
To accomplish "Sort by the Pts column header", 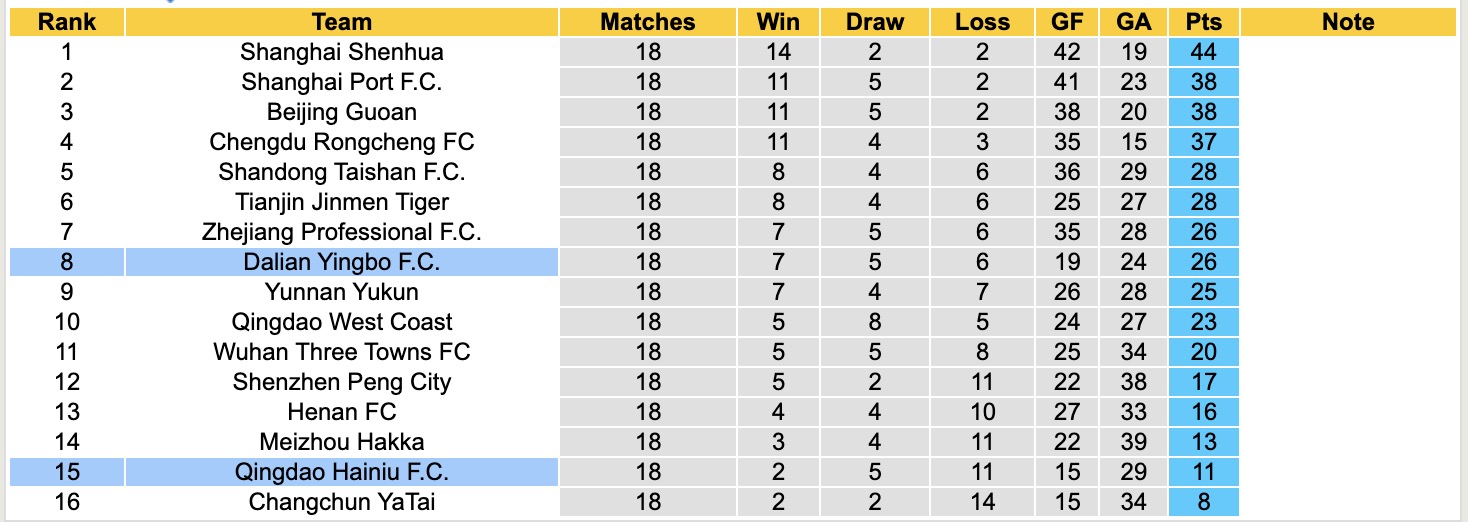I will coord(1204,22).
